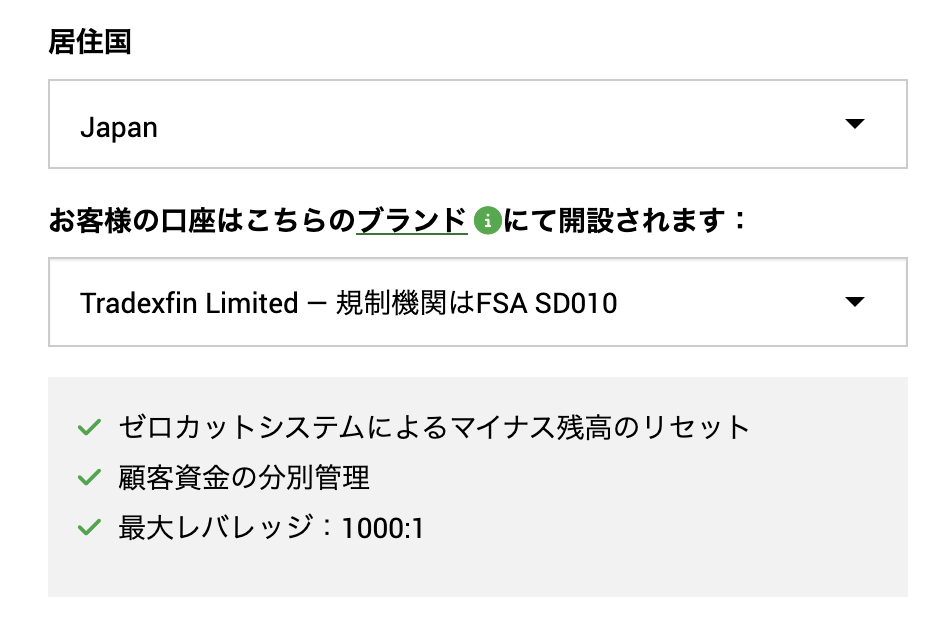Click the checkmark icon beside ゼロカットシステム
Screen dimensions: 946x619
pyautogui.click(x=89, y=428)
